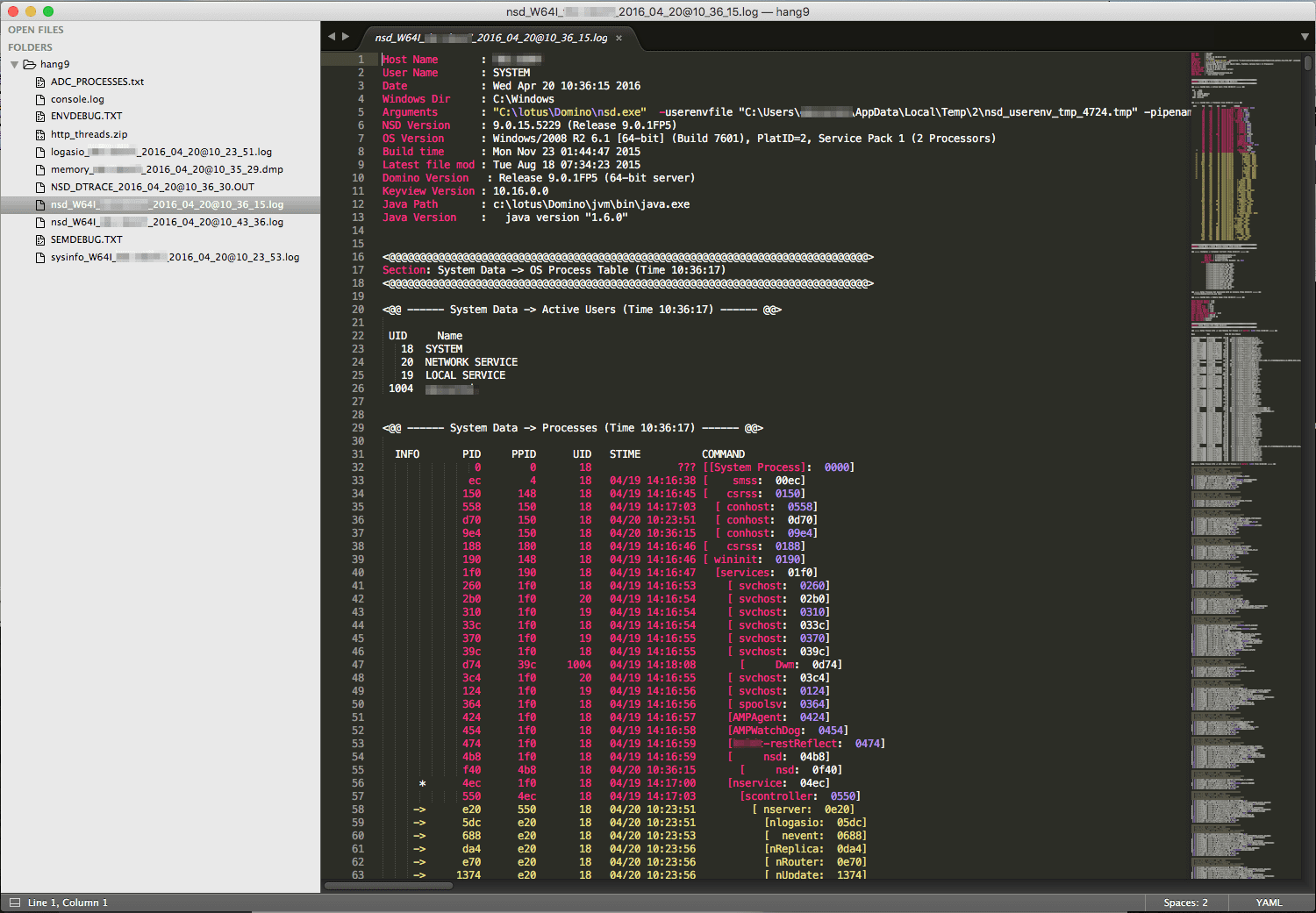Open ENVDEBUG.TXT from sidebar
Viewport: 1316px width, 913px height.
point(86,116)
